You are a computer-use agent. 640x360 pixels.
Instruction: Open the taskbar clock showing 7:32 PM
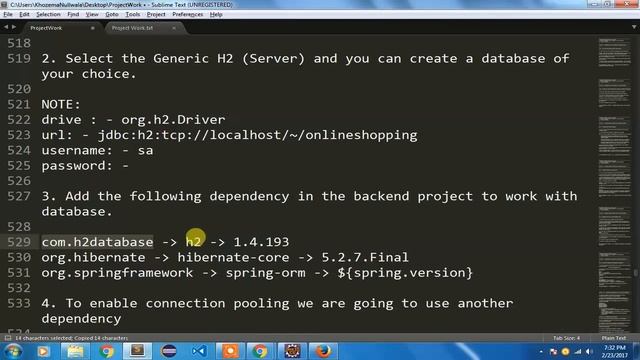pos(614,351)
